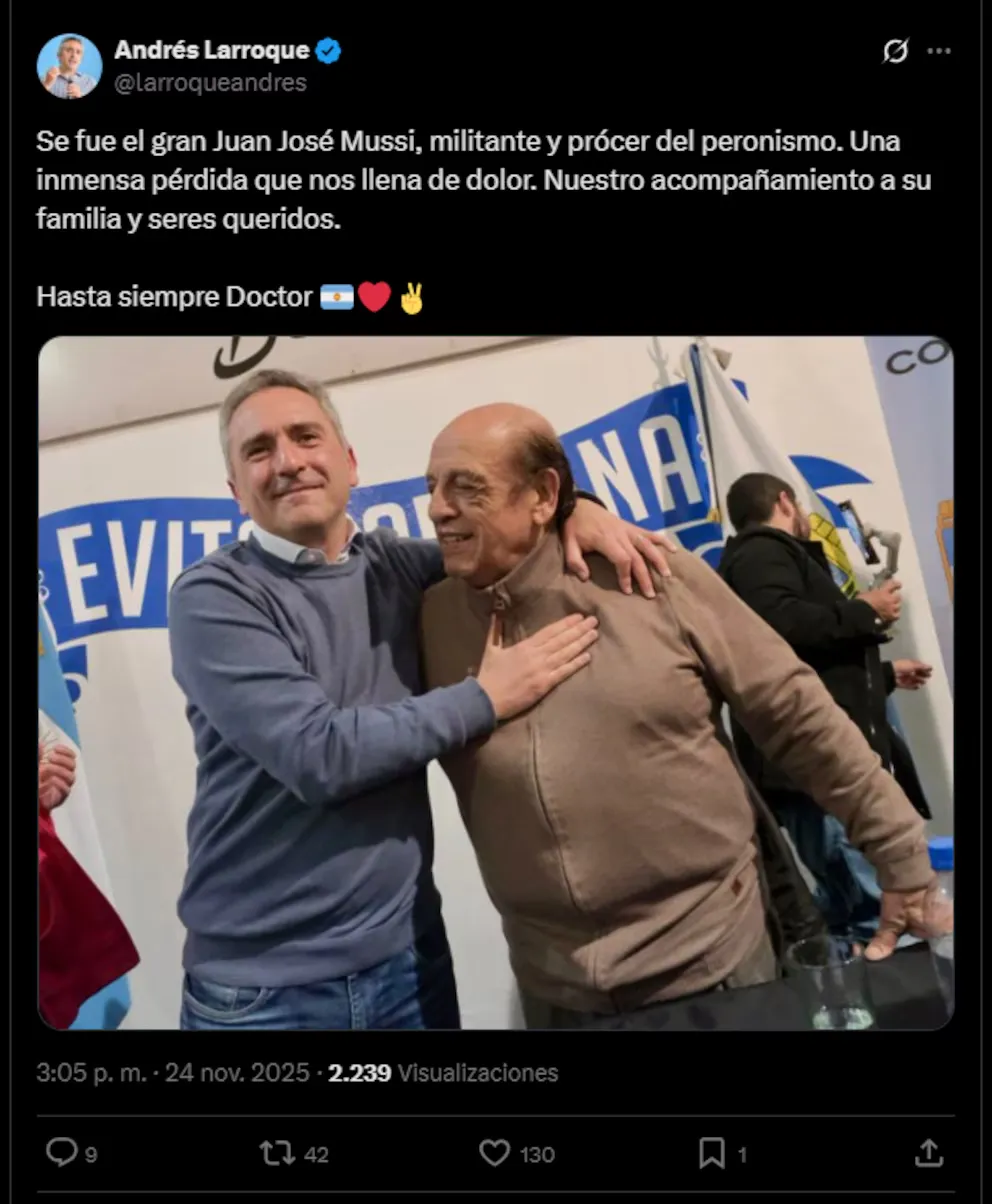Screen dimensions: 992x1204
Task: Open the three-dot more options menu
Action: pos(939,52)
